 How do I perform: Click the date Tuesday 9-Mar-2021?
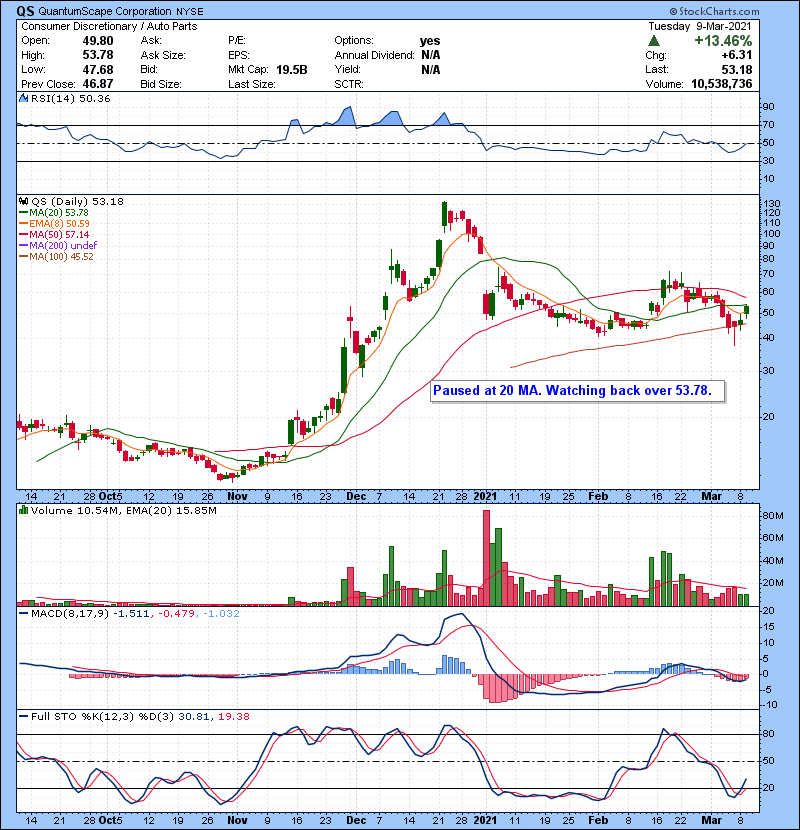(700, 26)
